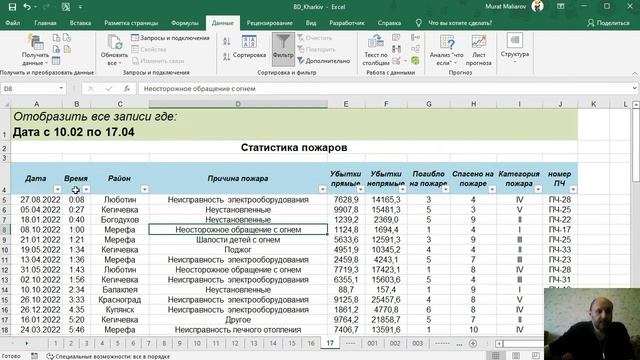Open the Рецензирование tab
Image resolution: width=640 pixels, height=360 pixels.
tap(269, 23)
